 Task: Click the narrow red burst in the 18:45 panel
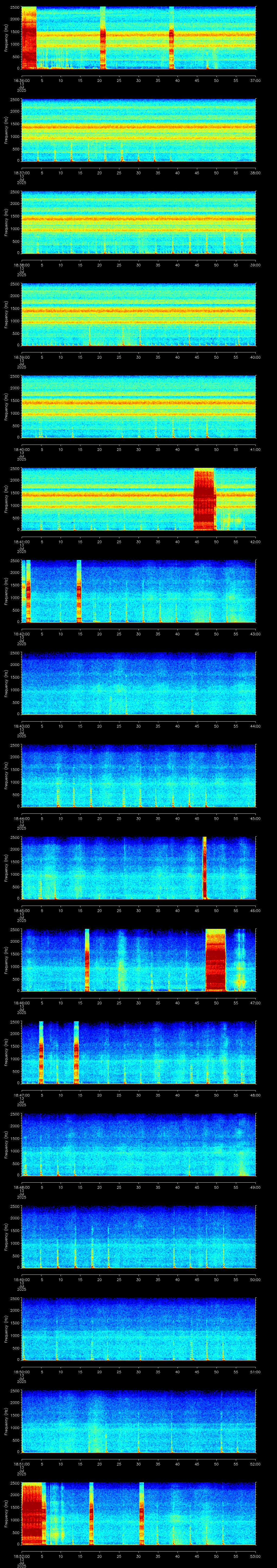point(205,869)
